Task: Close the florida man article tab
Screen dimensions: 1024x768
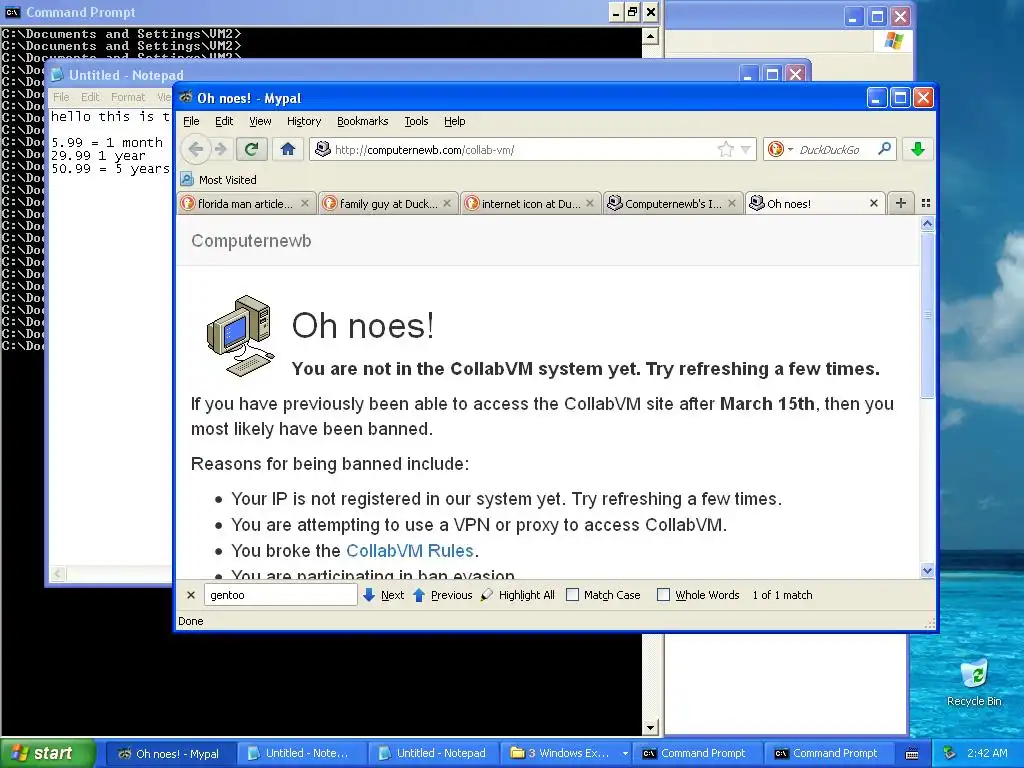Action: point(304,203)
